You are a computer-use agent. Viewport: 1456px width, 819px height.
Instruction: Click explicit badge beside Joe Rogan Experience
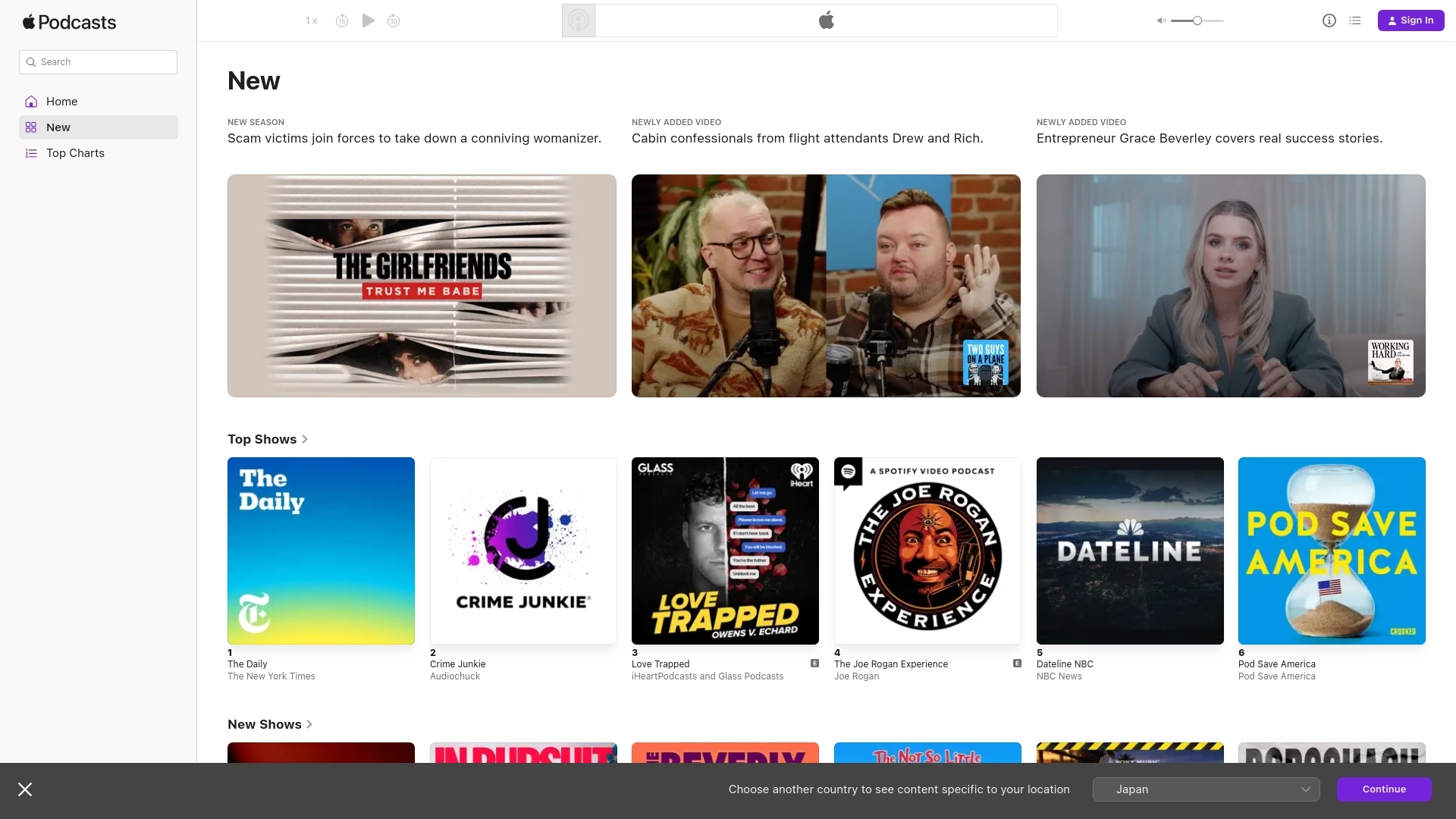click(1017, 664)
